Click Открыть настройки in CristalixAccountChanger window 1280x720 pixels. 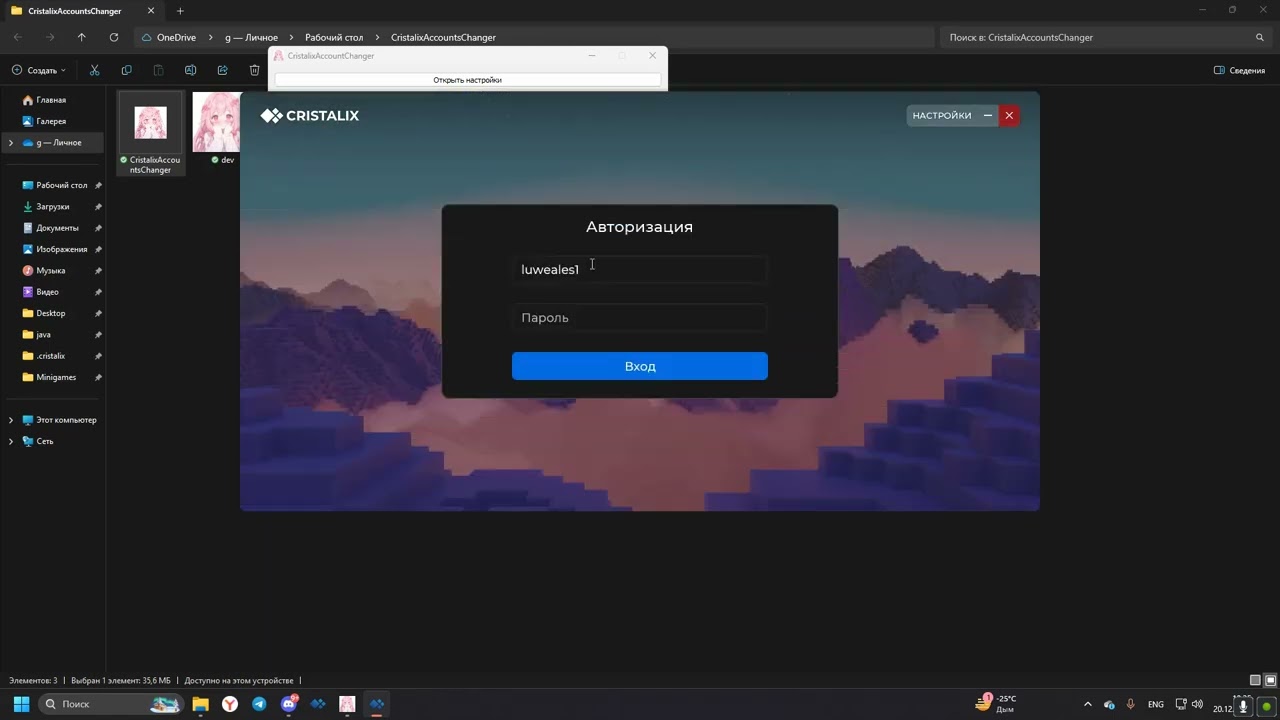coord(467,80)
